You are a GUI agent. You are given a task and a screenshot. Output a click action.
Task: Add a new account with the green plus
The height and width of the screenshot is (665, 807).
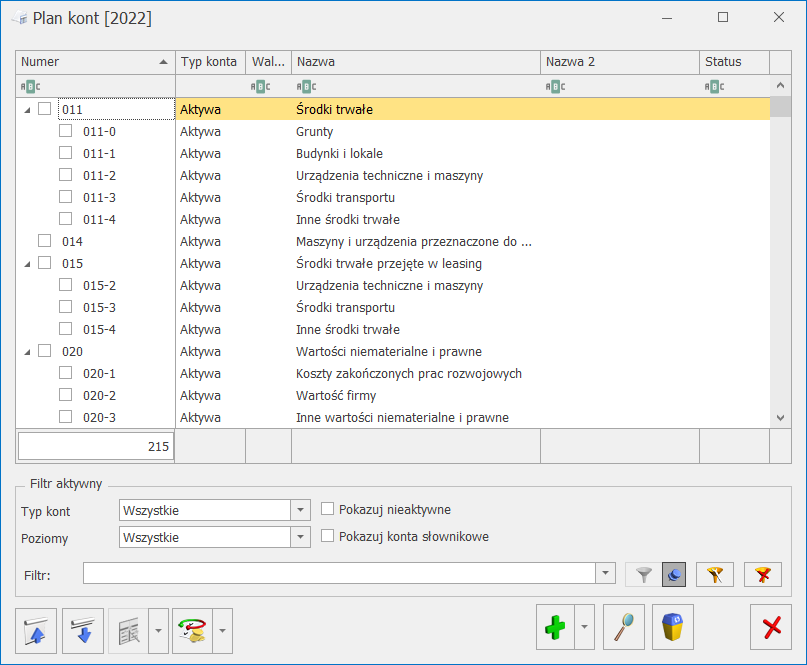[x=555, y=627]
